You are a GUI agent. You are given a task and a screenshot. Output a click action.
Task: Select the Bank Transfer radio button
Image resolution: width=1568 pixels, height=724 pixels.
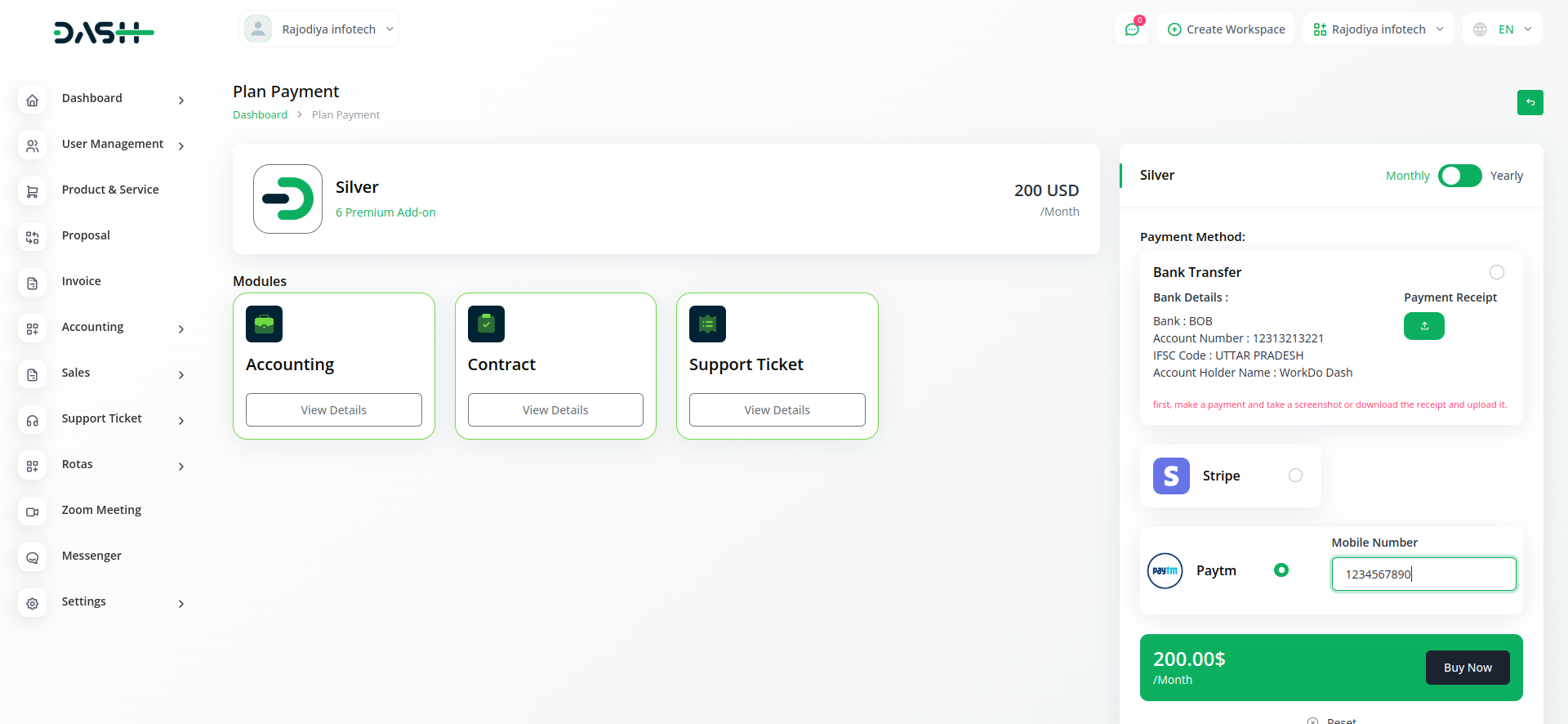(x=1496, y=272)
